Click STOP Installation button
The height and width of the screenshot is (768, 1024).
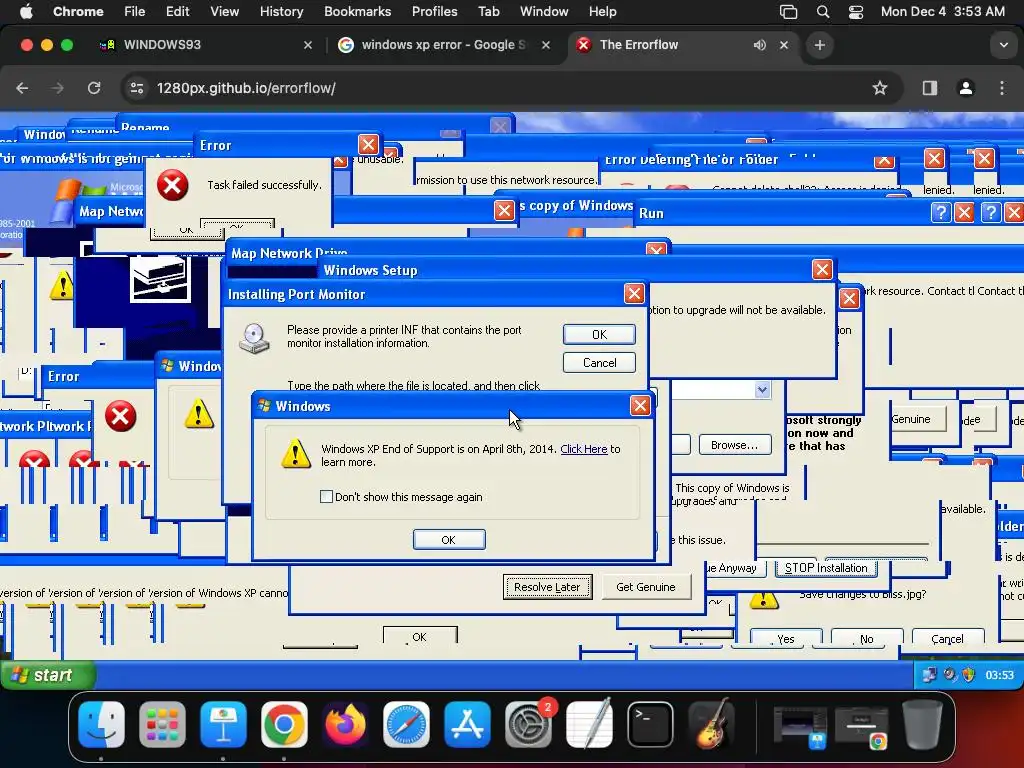click(825, 568)
